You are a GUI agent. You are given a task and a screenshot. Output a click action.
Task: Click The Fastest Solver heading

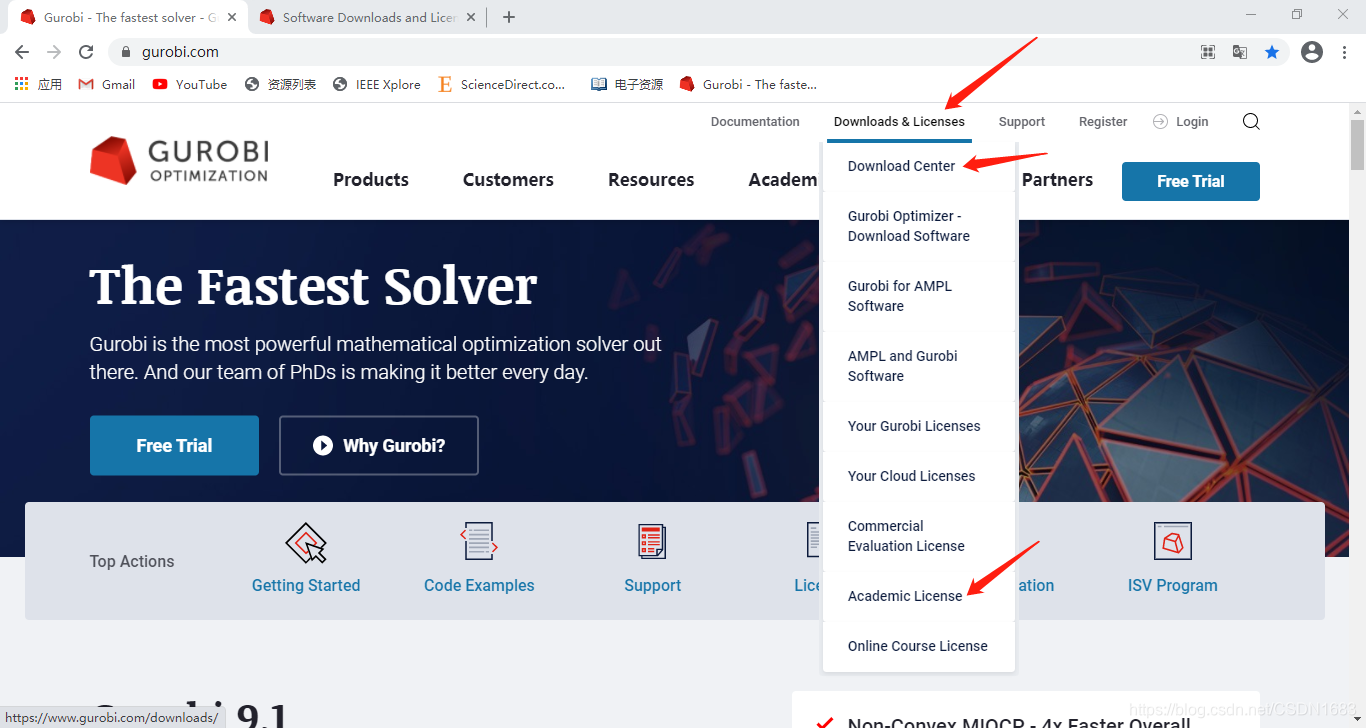pyautogui.click(x=313, y=287)
